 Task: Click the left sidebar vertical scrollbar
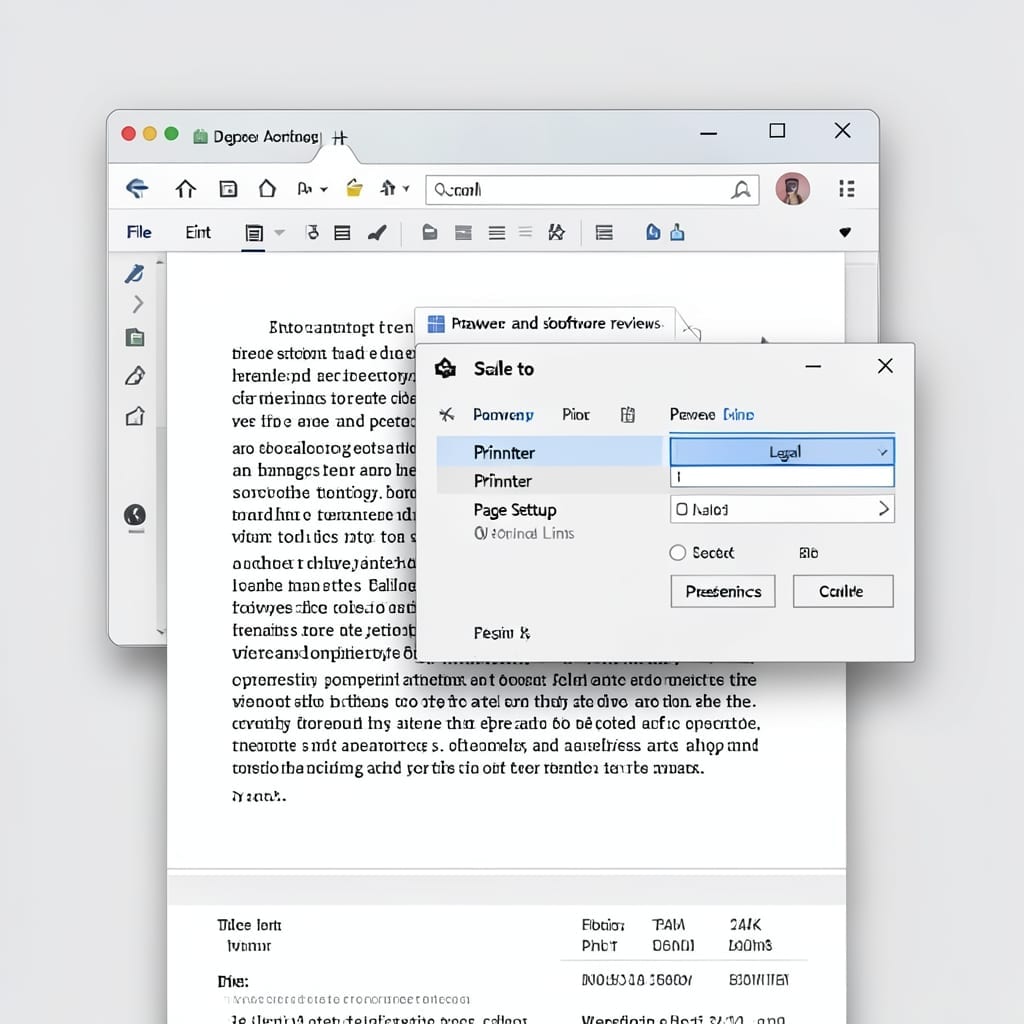161,446
